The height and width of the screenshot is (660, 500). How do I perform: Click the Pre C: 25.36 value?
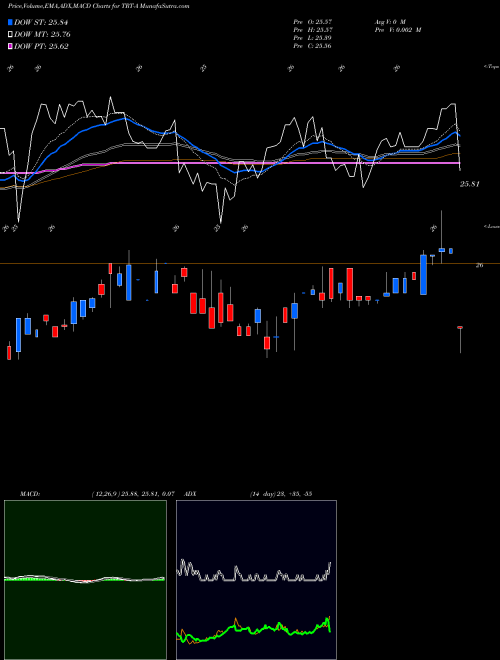[x=313, y=46]
